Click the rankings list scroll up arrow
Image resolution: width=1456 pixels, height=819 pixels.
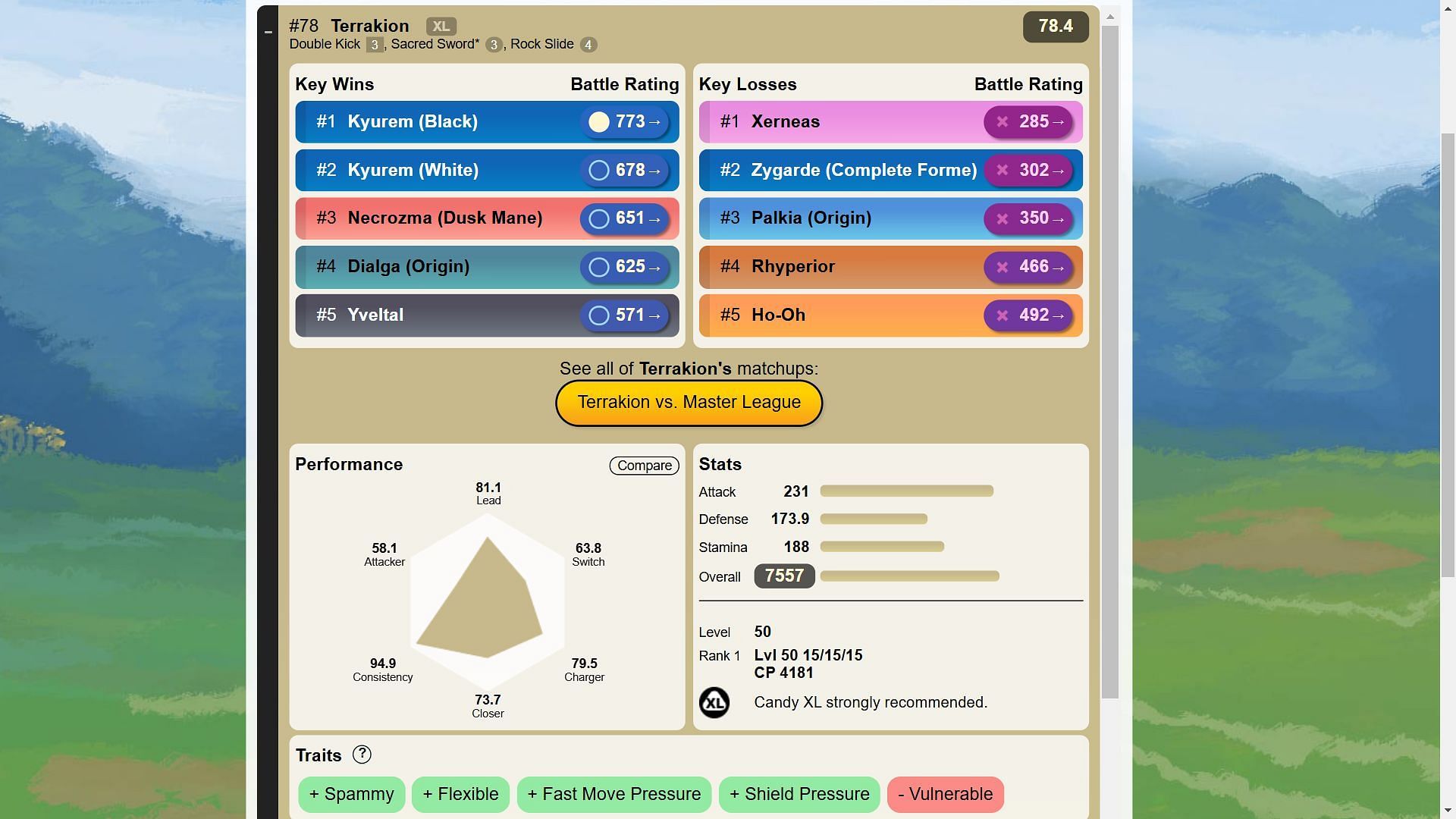tap(1110, 17)
